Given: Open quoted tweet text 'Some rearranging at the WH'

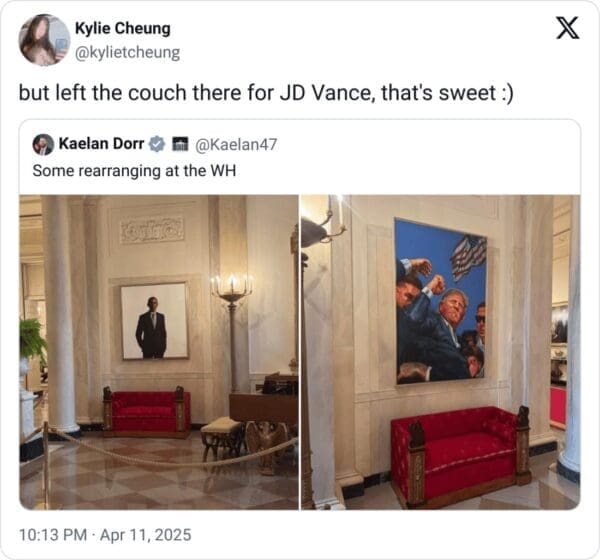Looking at the screenshot, I should click(134, 171).
